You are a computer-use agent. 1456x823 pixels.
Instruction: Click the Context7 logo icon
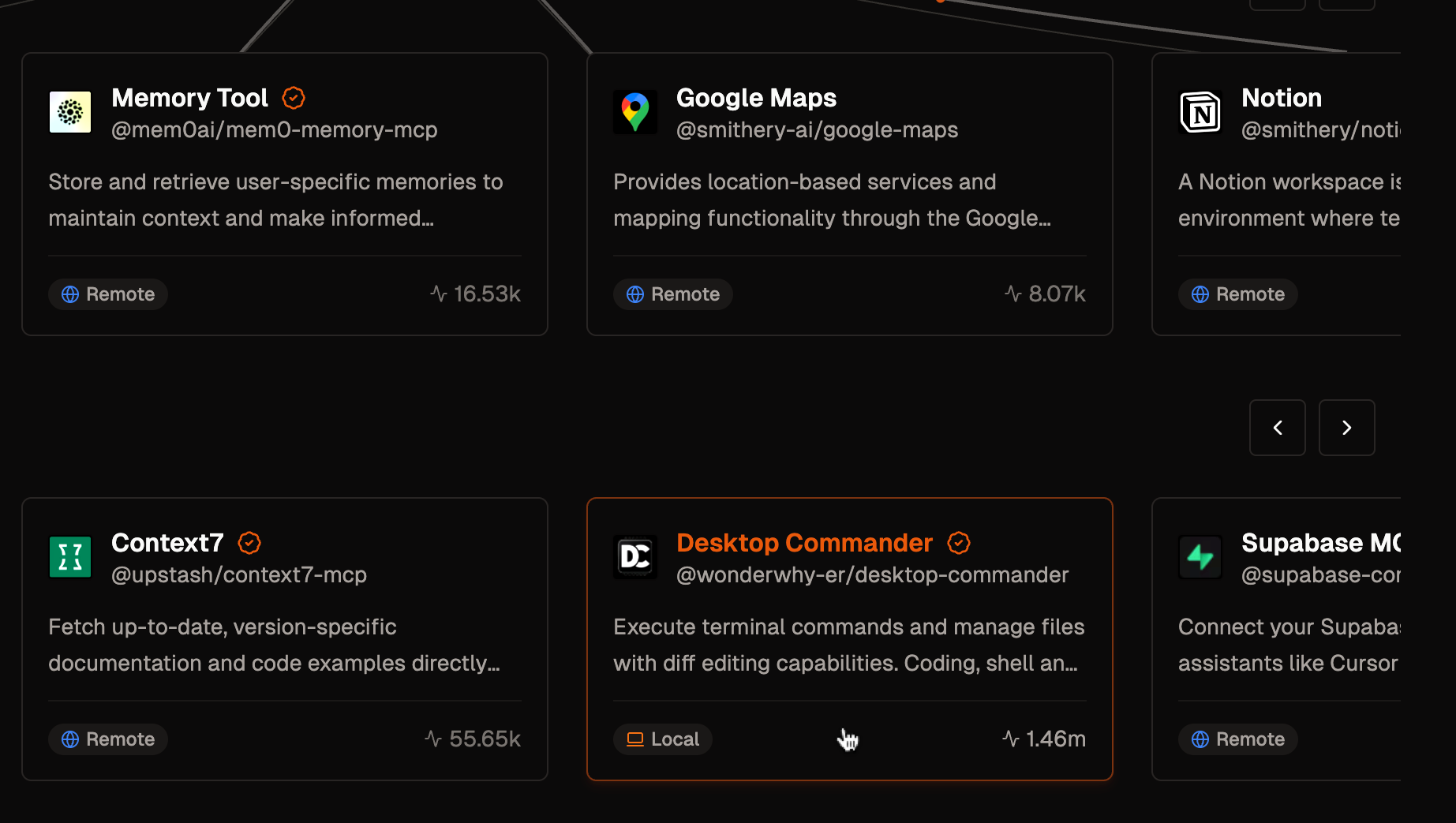click(69, 557)
